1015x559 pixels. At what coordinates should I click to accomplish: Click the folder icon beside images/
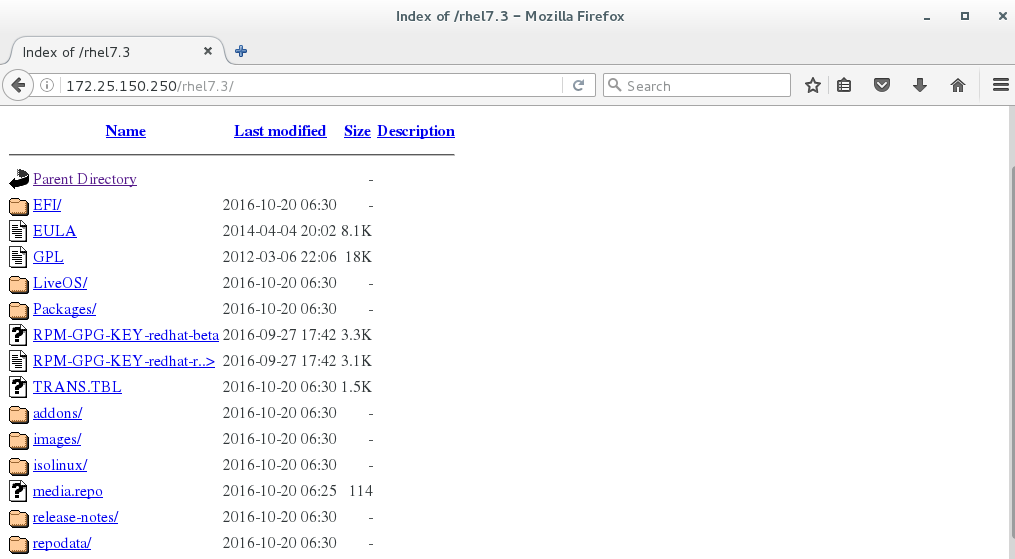[19, 440]
